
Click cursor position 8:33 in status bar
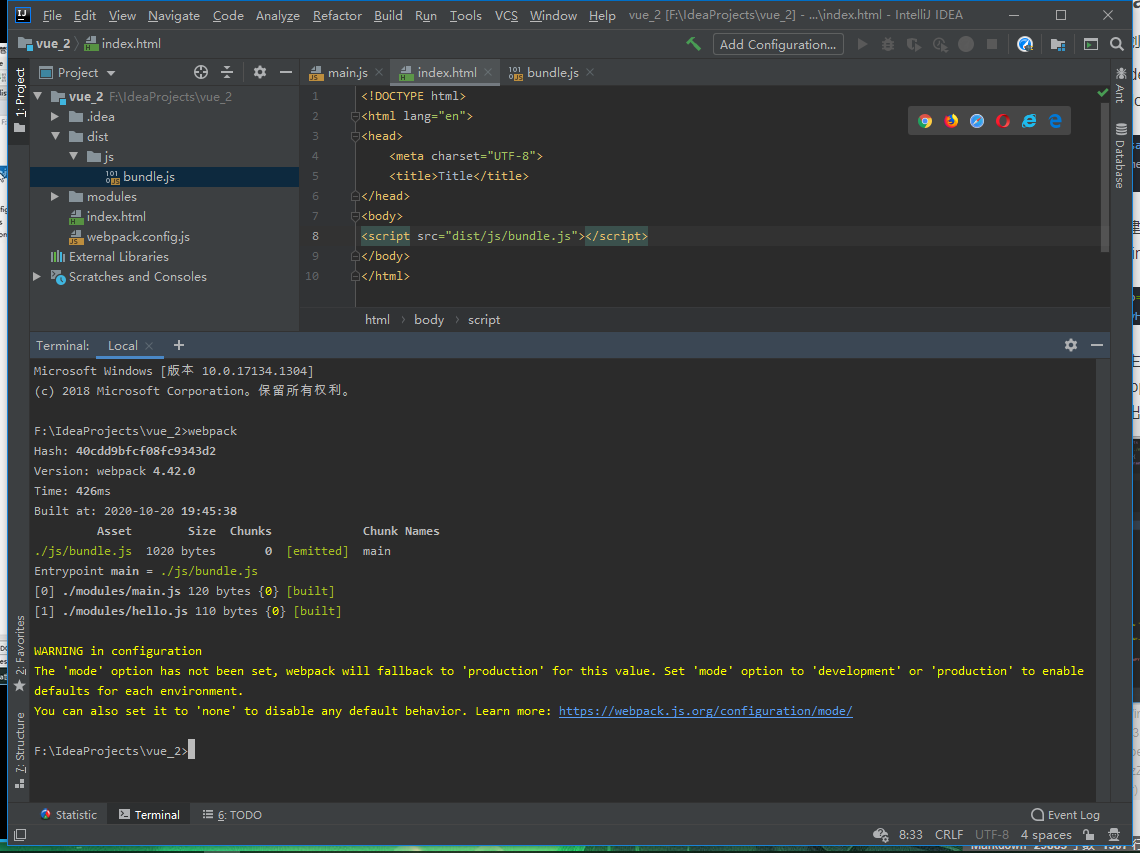point(910,834)
